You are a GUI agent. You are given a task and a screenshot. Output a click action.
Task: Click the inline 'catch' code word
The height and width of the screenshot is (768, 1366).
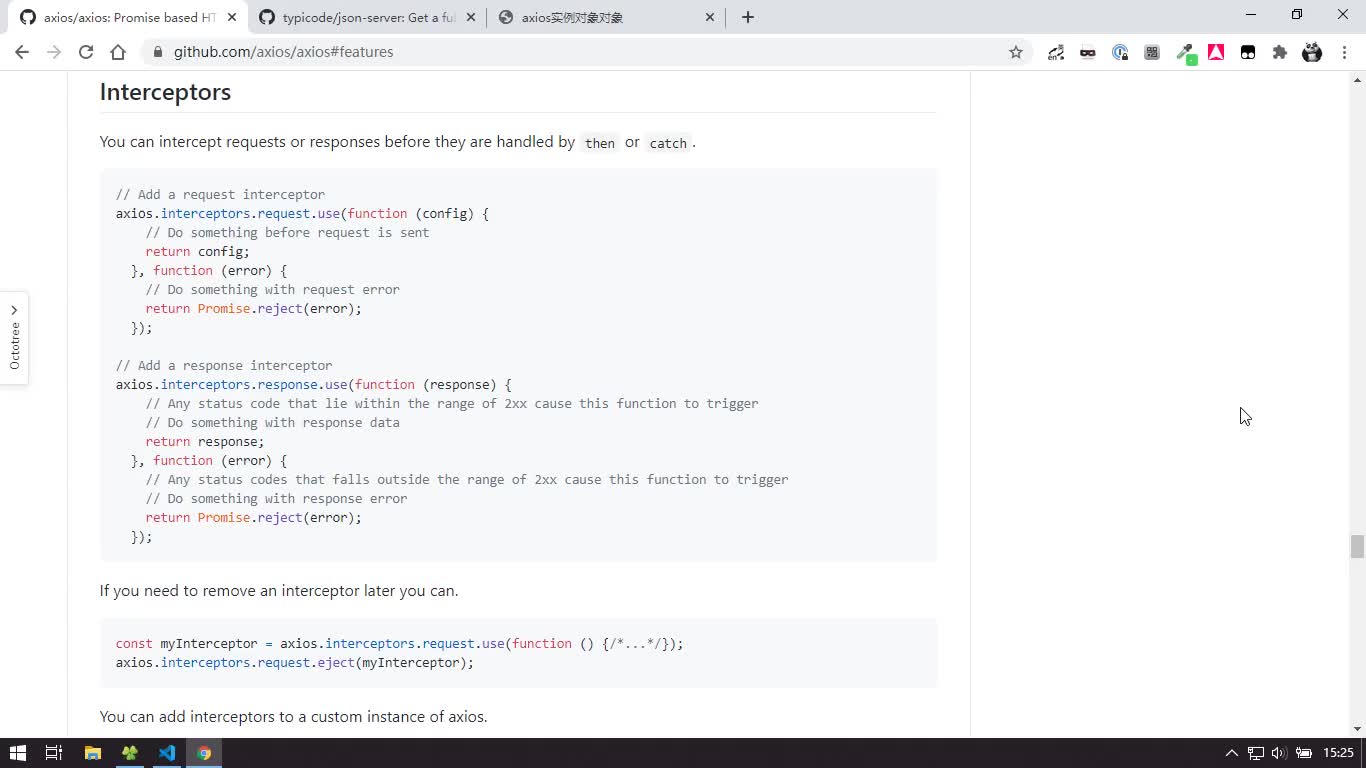[668, 143]
